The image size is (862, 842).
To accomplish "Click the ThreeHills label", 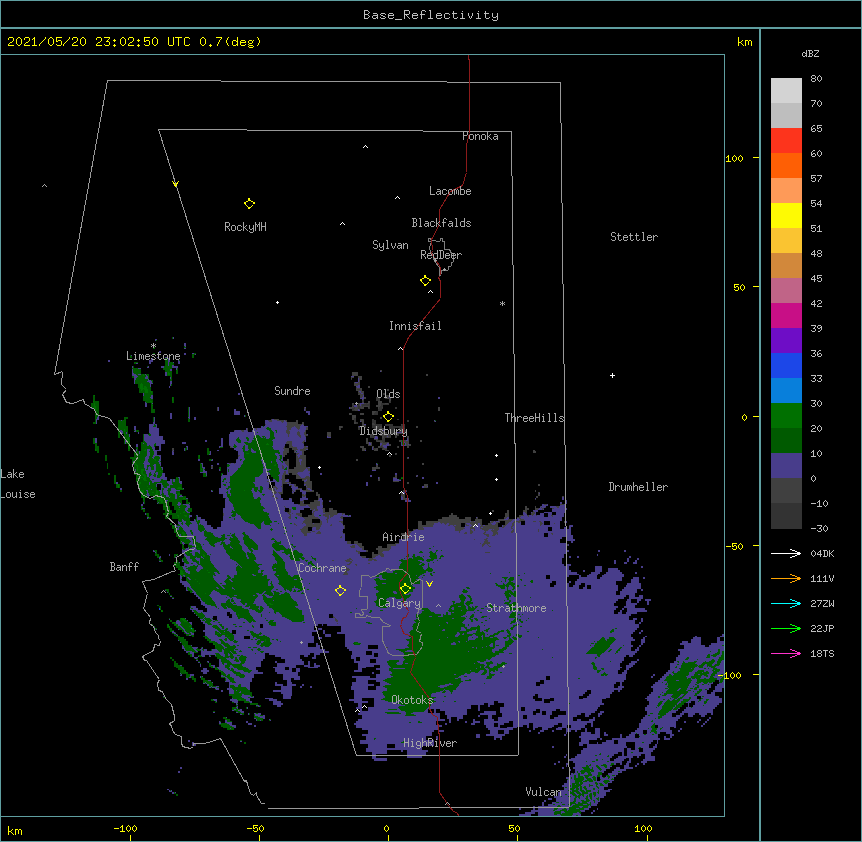I will tap(534, 418).
